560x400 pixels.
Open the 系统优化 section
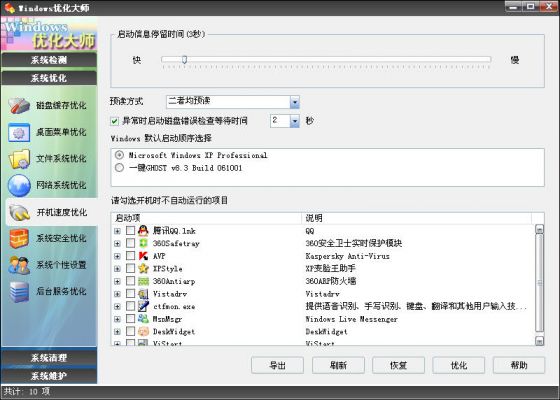coord(49,78)
